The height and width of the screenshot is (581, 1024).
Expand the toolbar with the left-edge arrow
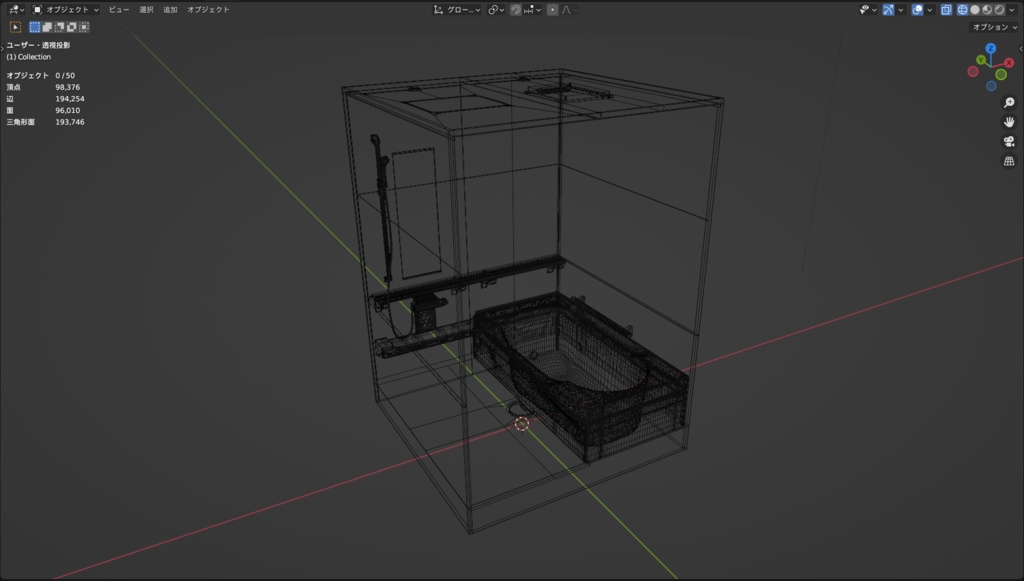2,49
